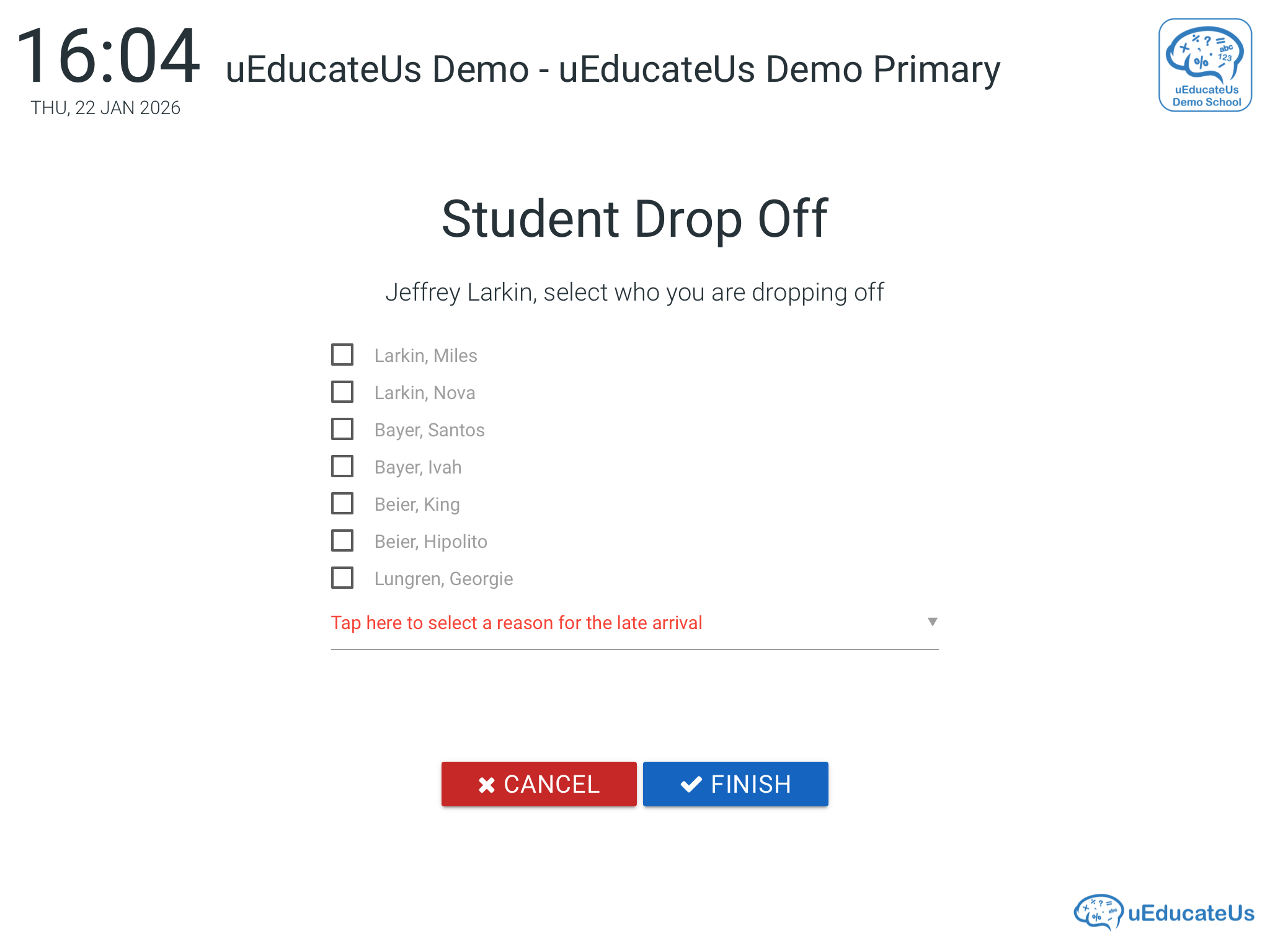The height and width of the screenshot is (952, 1270).
Task: Click the uEducateUs Demo Primary title
Action: tap(613, 69)
